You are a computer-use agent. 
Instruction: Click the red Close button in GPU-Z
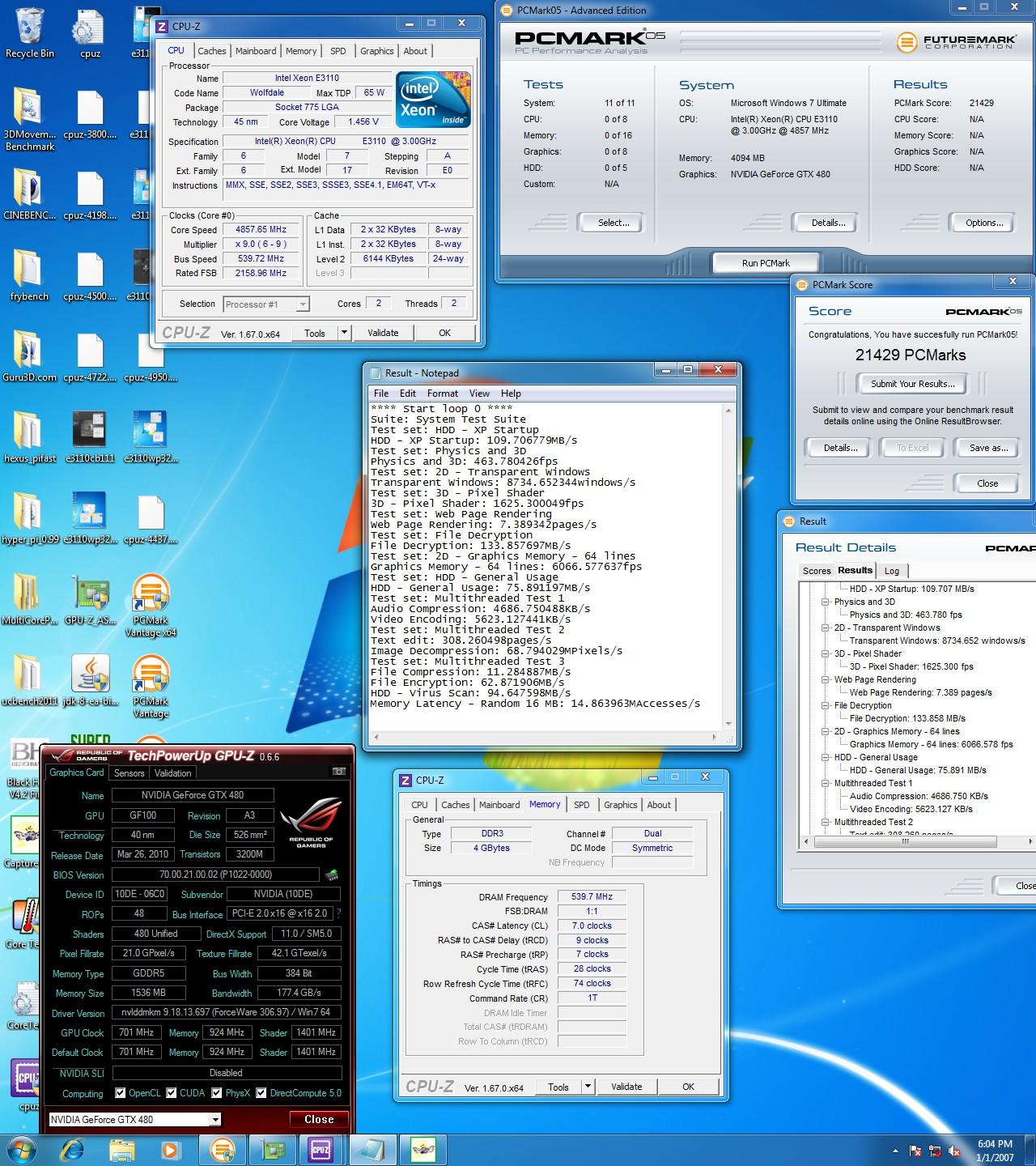click(x=319, y=1119)
